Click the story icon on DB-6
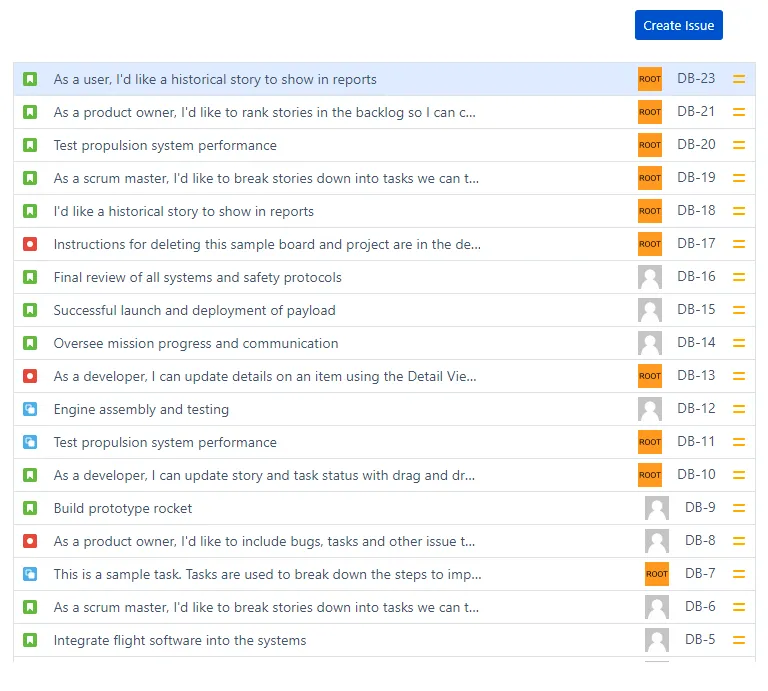 coord(30,607)
